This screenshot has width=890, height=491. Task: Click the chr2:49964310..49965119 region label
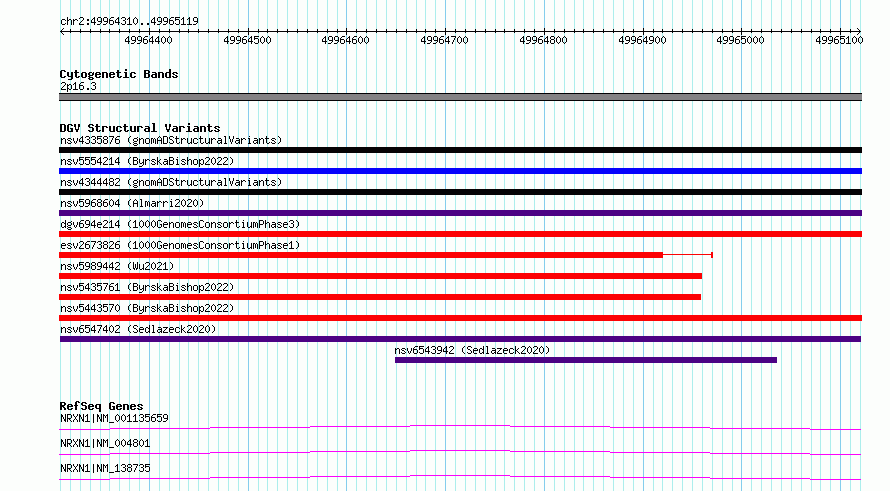129,21
